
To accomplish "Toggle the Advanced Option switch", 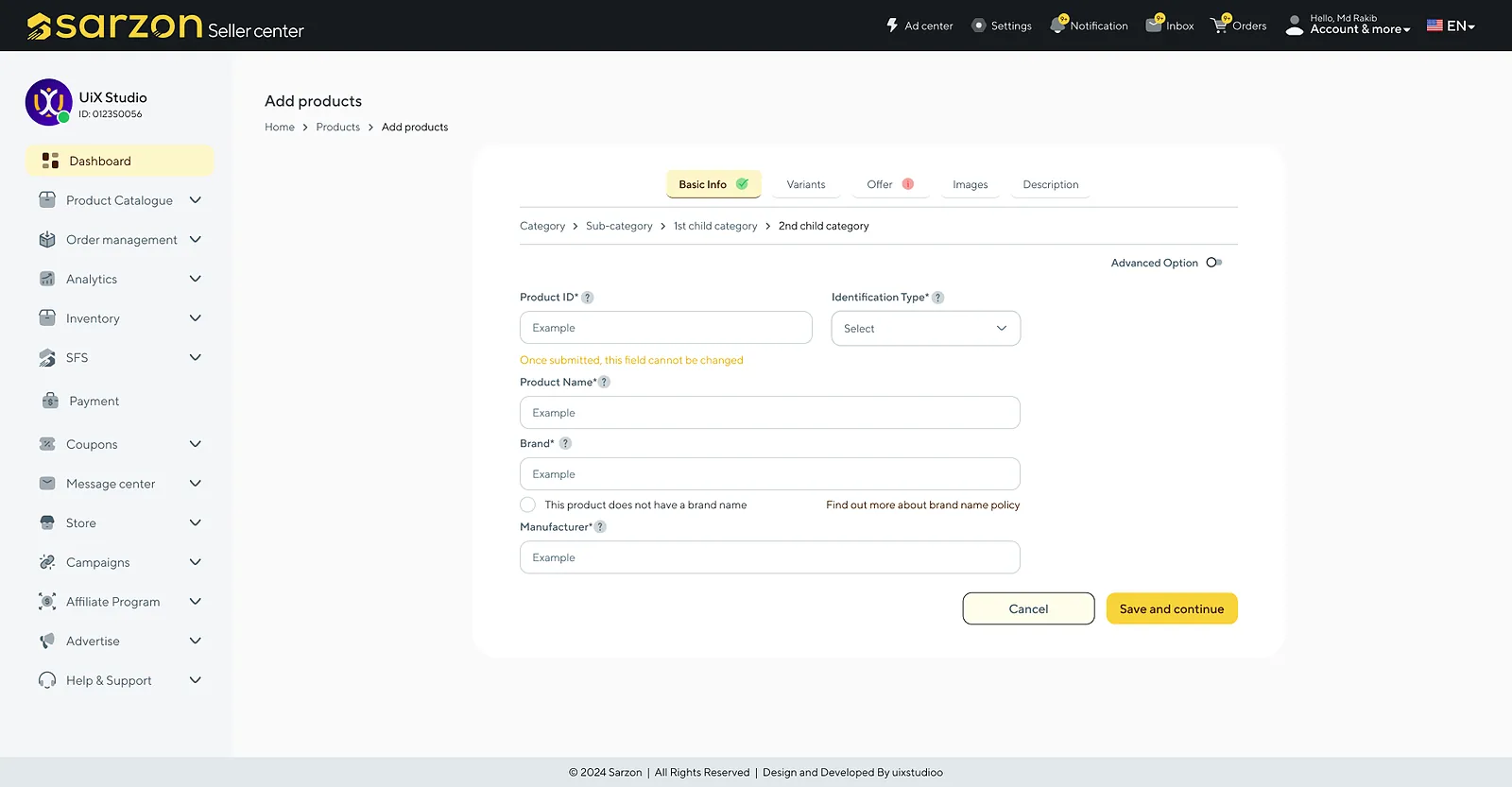I will (1214, 263).
